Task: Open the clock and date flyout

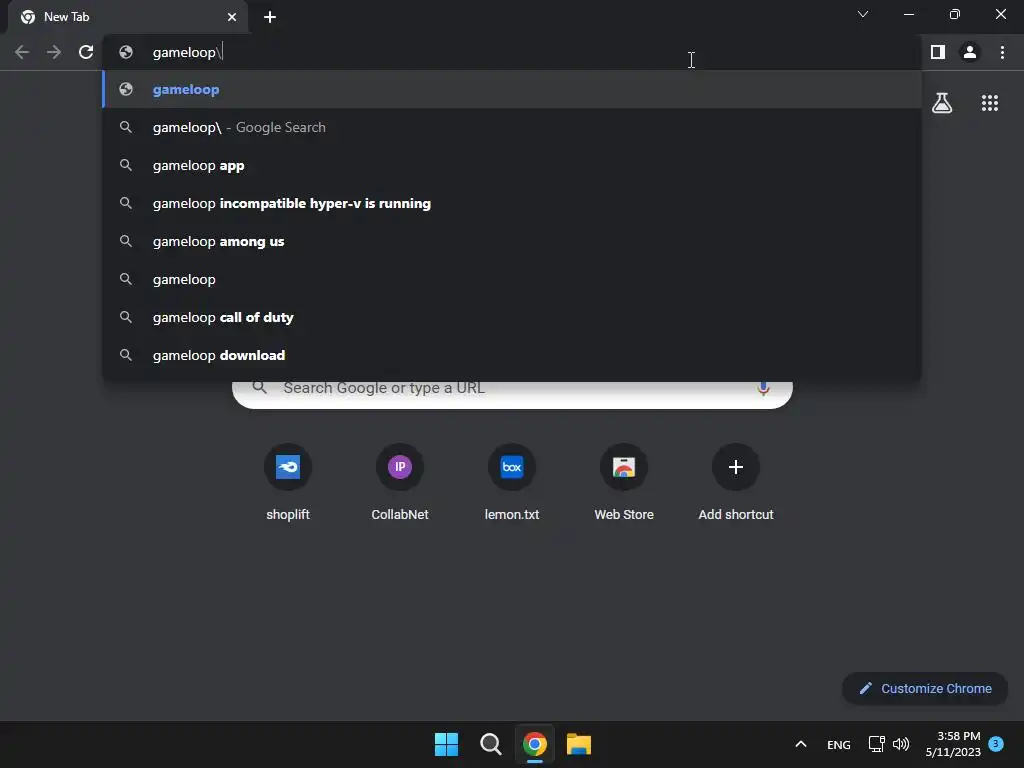Action: [x=953, y=744]
